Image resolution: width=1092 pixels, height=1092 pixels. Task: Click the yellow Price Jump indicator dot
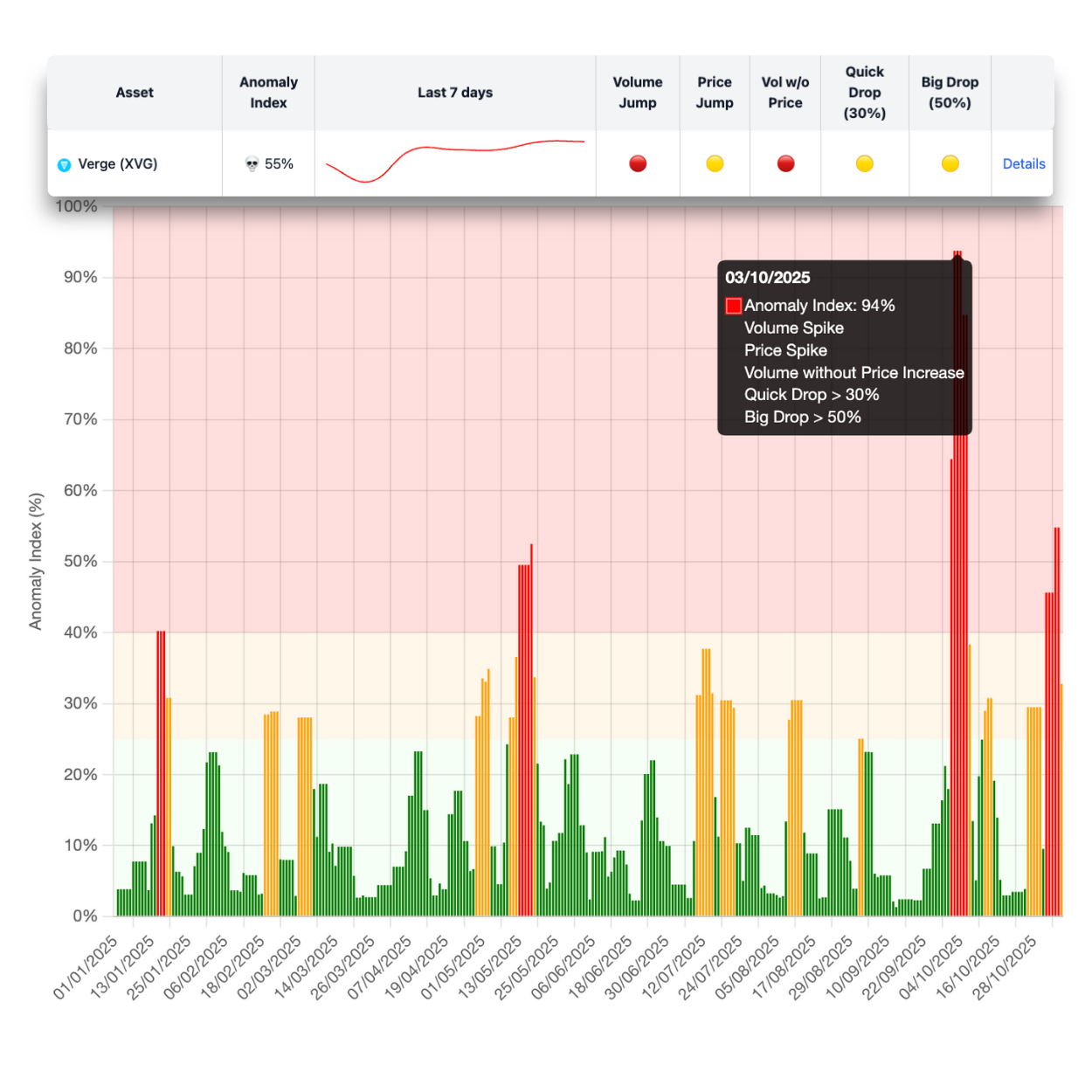(x=715, y=163)
